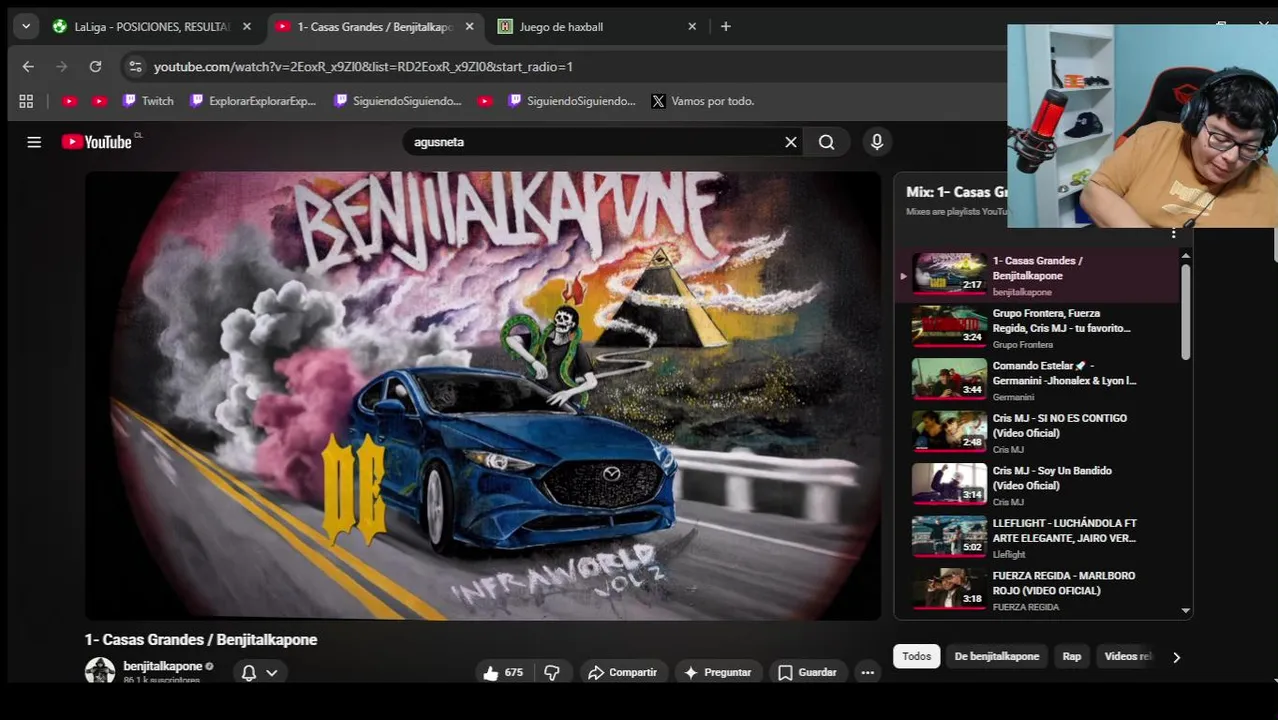Open the YouTube bookmark before second Siguiendo
Viewport: 1278px width, 720px height.
[x=485, y=101]
